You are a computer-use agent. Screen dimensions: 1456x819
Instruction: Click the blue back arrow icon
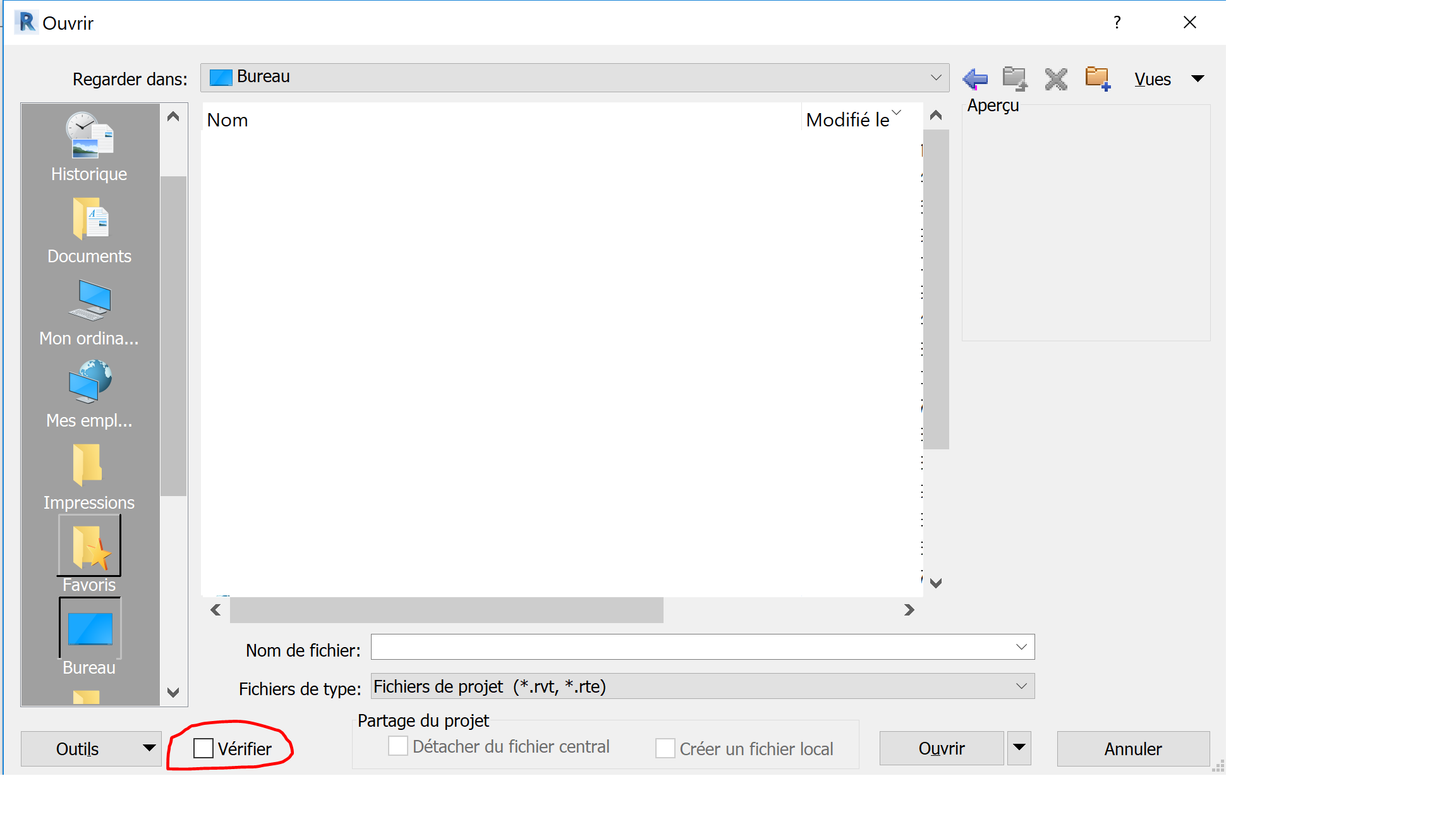975,79
